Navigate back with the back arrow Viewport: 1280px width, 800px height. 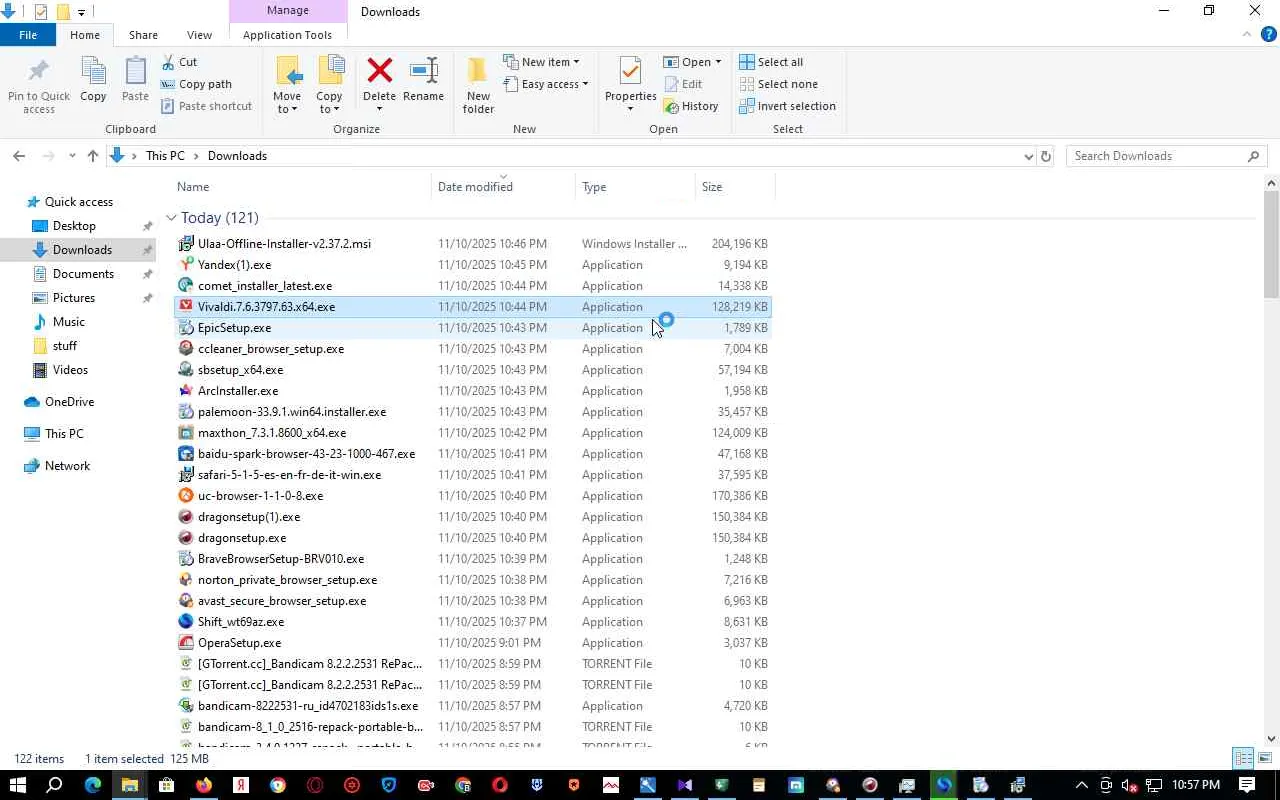pyautogui.click(x=19, y=156)
